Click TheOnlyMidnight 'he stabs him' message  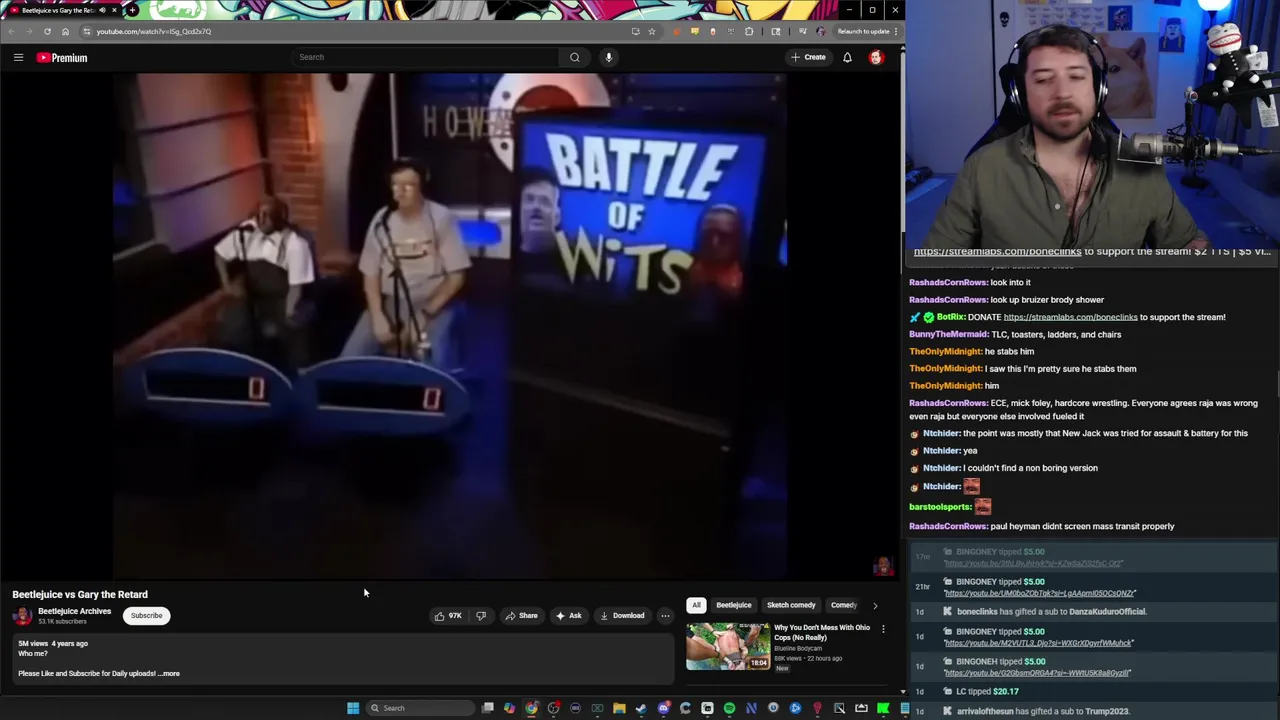[x=971, y=351]
